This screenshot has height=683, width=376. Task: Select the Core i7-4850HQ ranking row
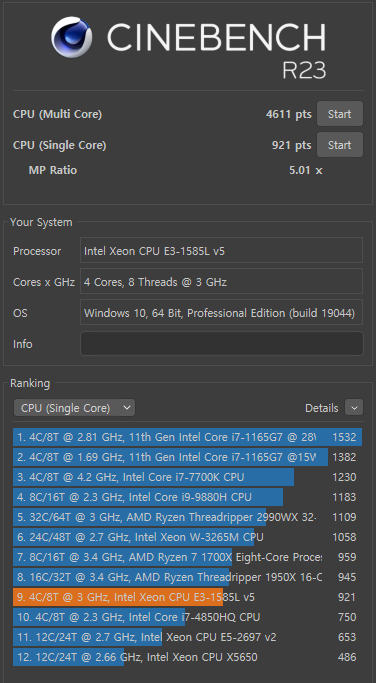(x=187, y=617)
